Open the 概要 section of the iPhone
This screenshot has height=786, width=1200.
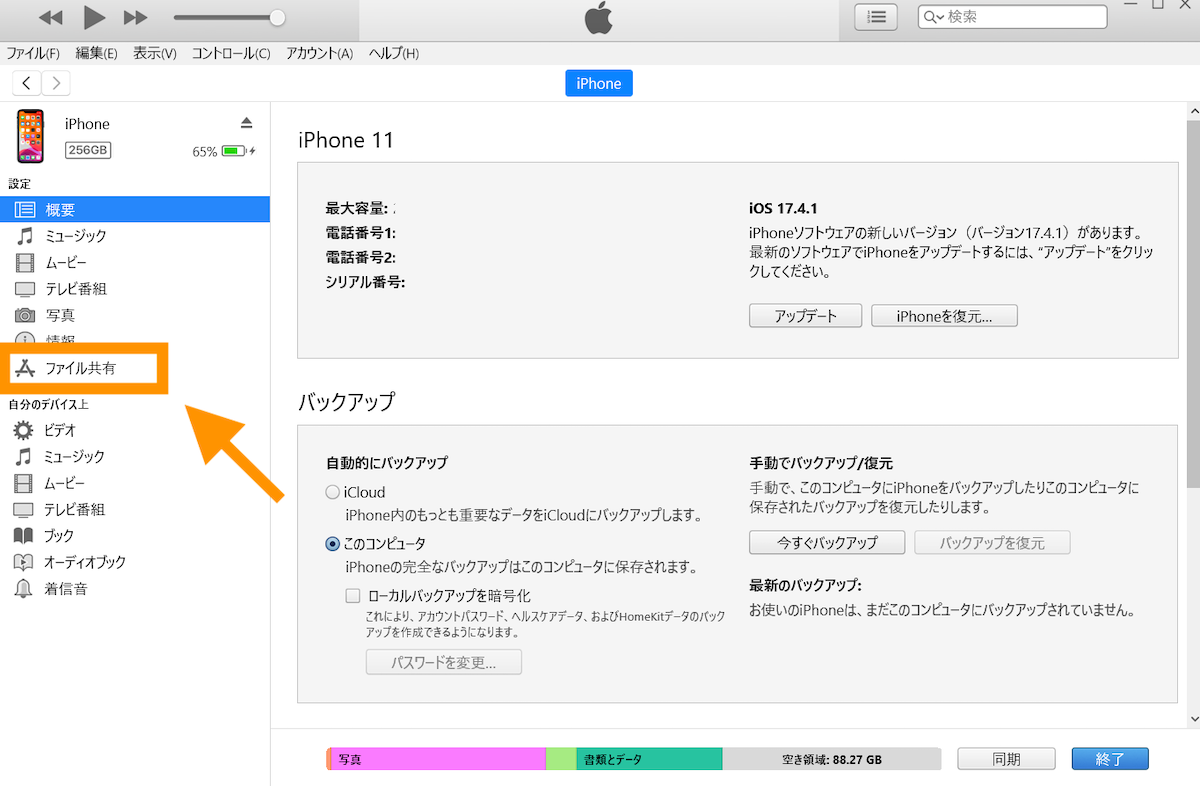(90, 209)
